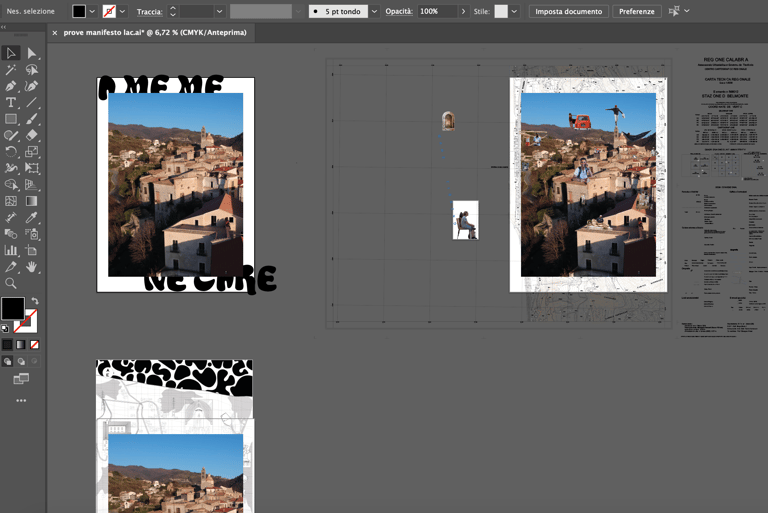Select the Perspective Grid tool
Image resolution: width=768 pixels, height=513 pixels.
31,185
